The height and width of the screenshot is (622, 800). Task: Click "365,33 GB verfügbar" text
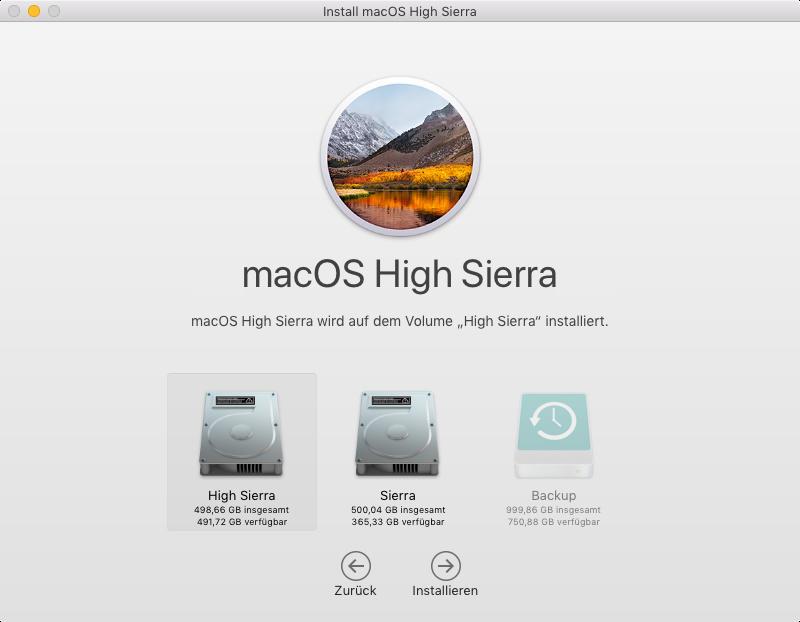[398, 522]
